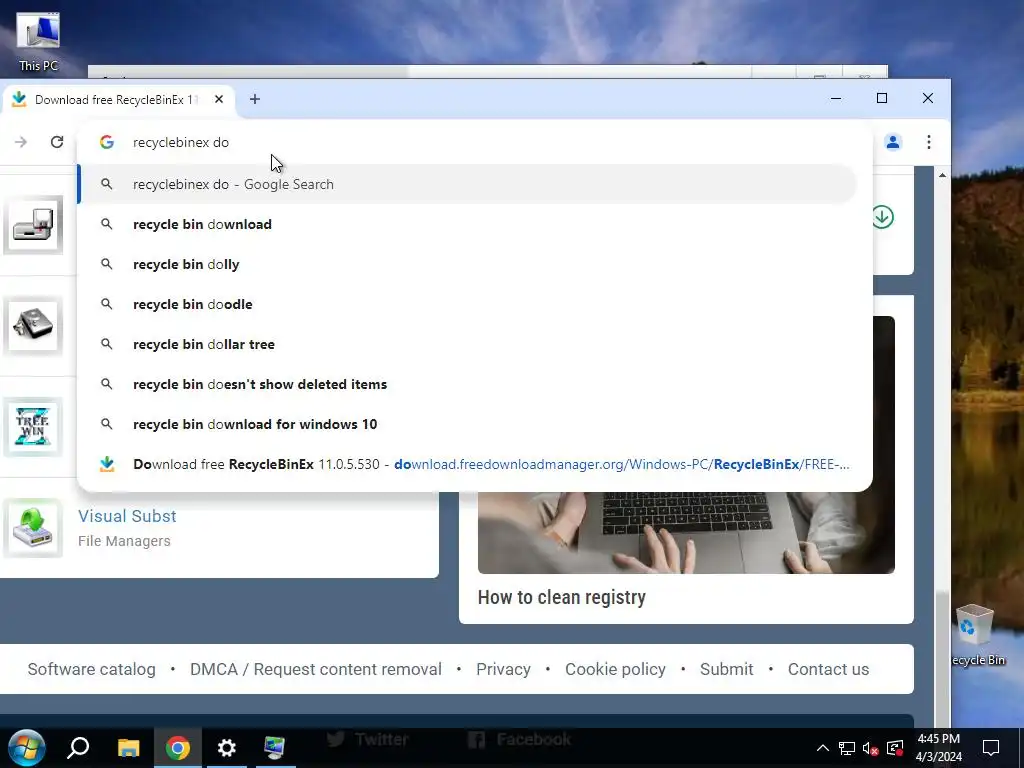Image resolution: width=1024 pixels, height=768 pixels.
Task: Open the Recycle Bin desktop icon
Action: (x=978, y=634)
